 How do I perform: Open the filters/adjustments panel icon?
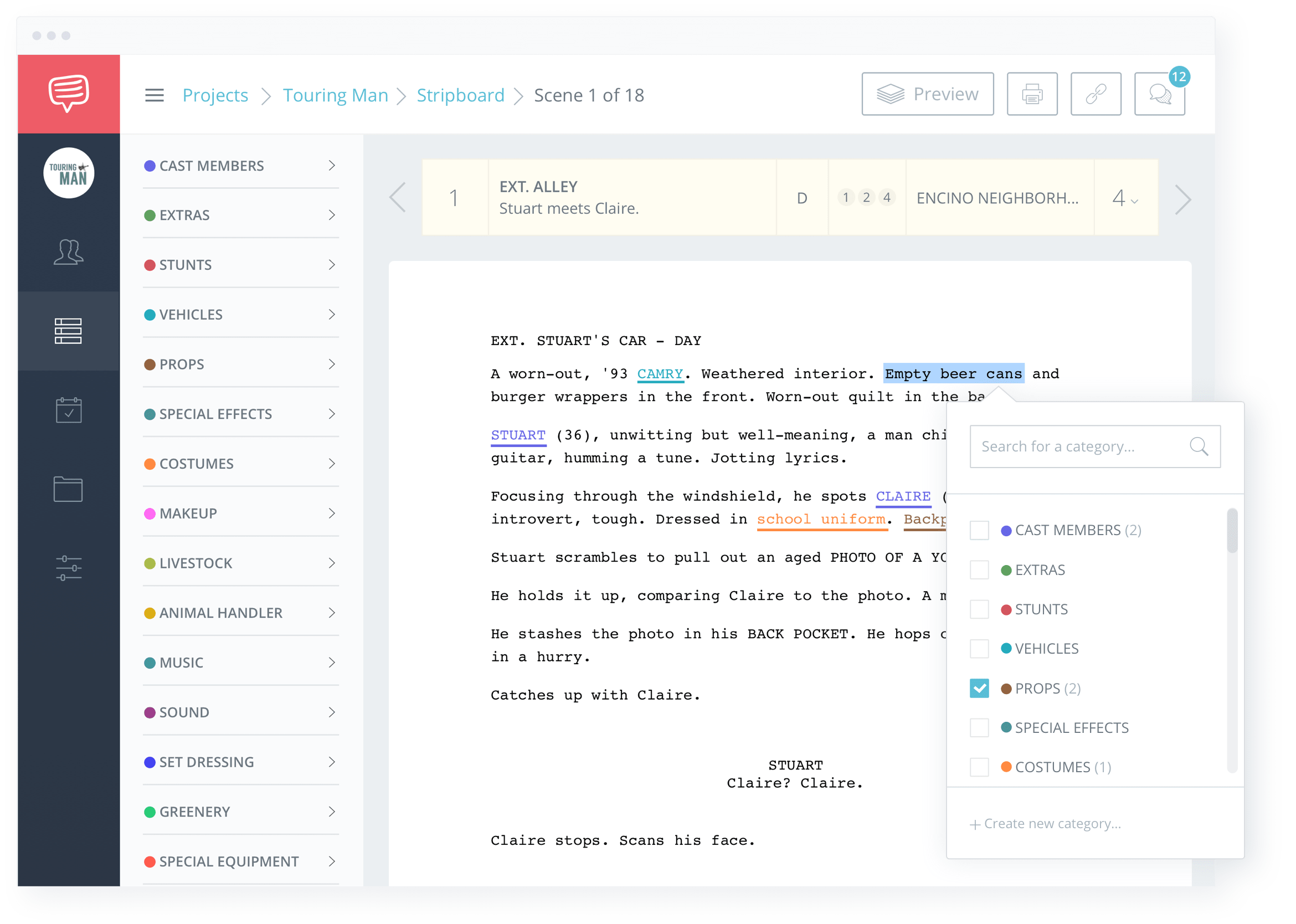click(x=67, y=568)
